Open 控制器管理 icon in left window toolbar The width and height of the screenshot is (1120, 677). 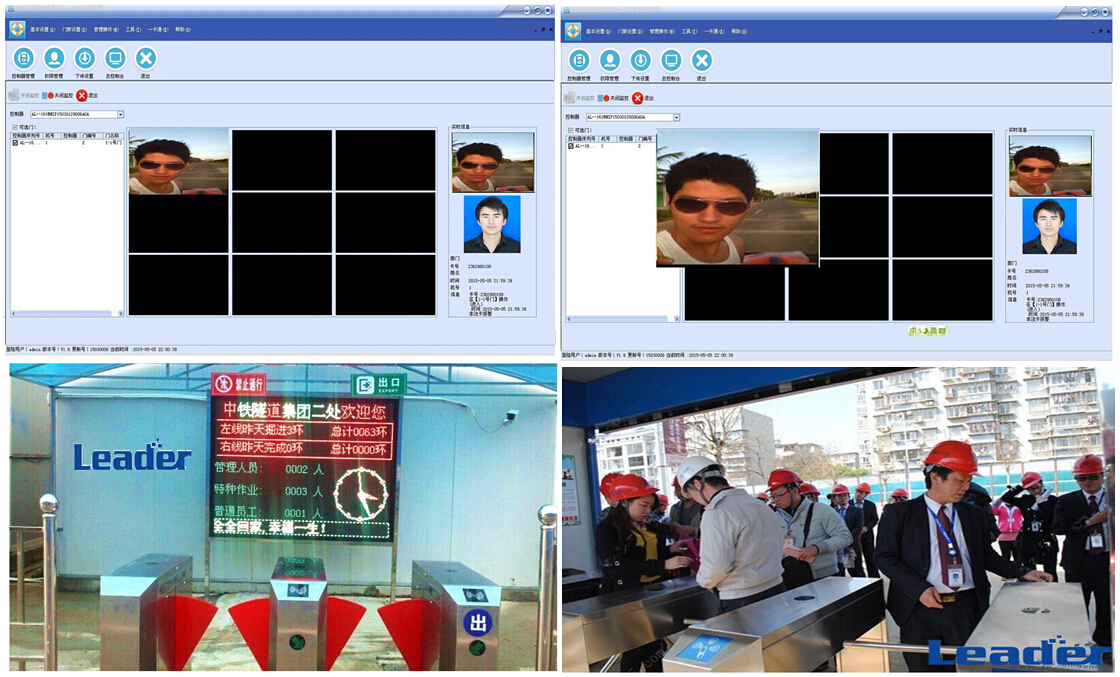click(22, 59)
